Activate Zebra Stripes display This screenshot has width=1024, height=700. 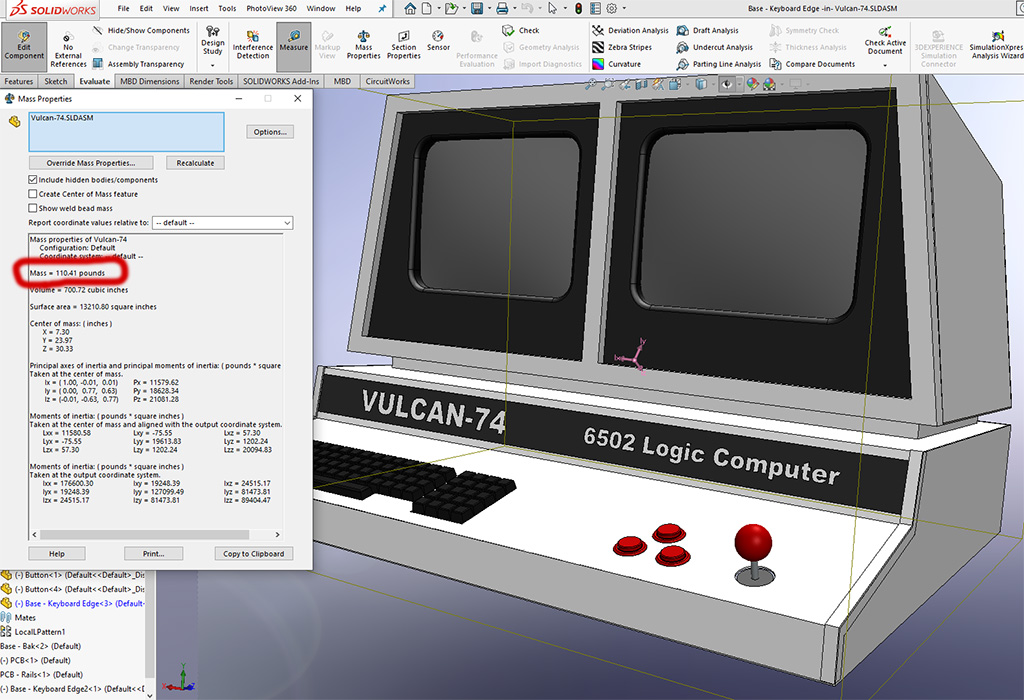(623, 47)
